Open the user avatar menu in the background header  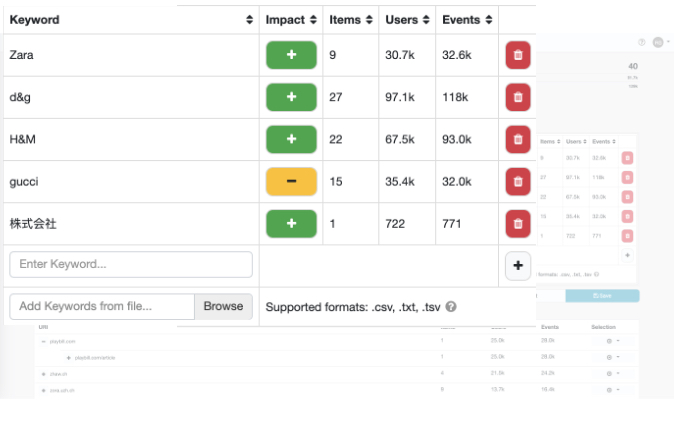click(661, 42)
